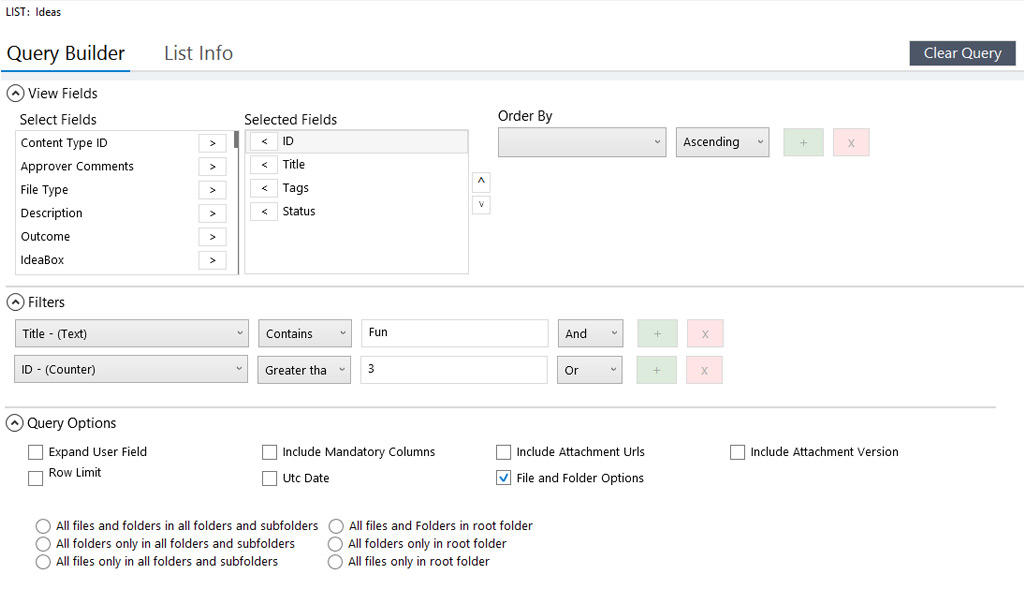Open the Greater than operator dropdown
This screenshot has width=1024, height=600.
[304, 370]
